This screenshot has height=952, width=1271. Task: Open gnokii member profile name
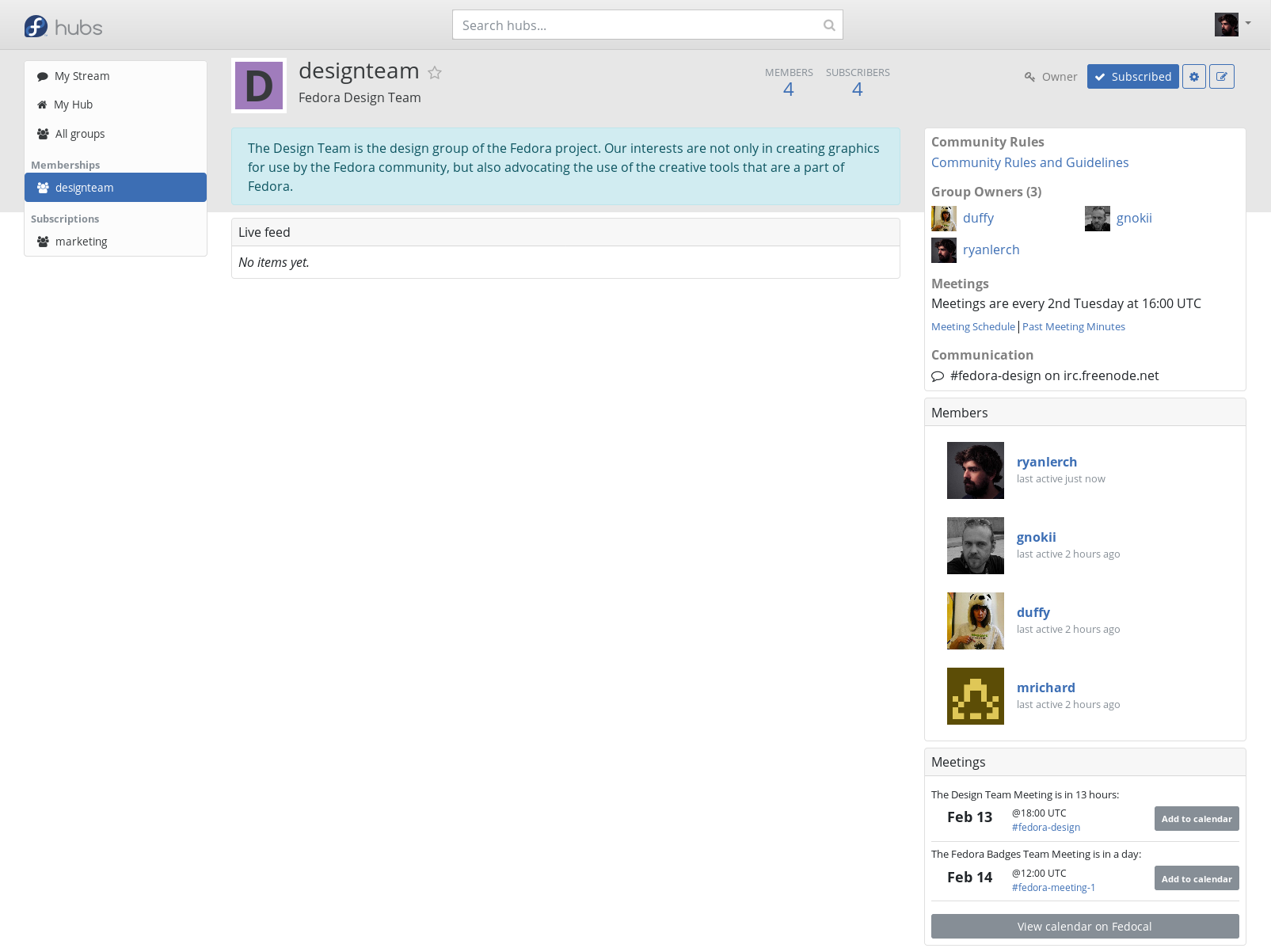tap(1037, 537)
